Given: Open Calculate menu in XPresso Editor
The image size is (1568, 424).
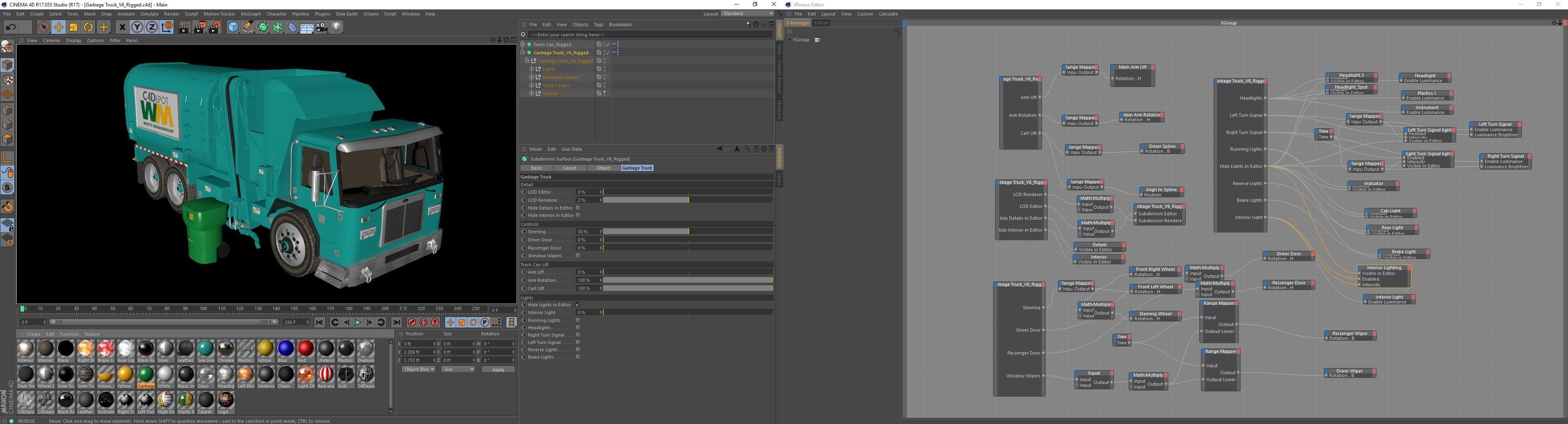Looking at the screenshot, I should pyautogui.click(x=888, y=14).
